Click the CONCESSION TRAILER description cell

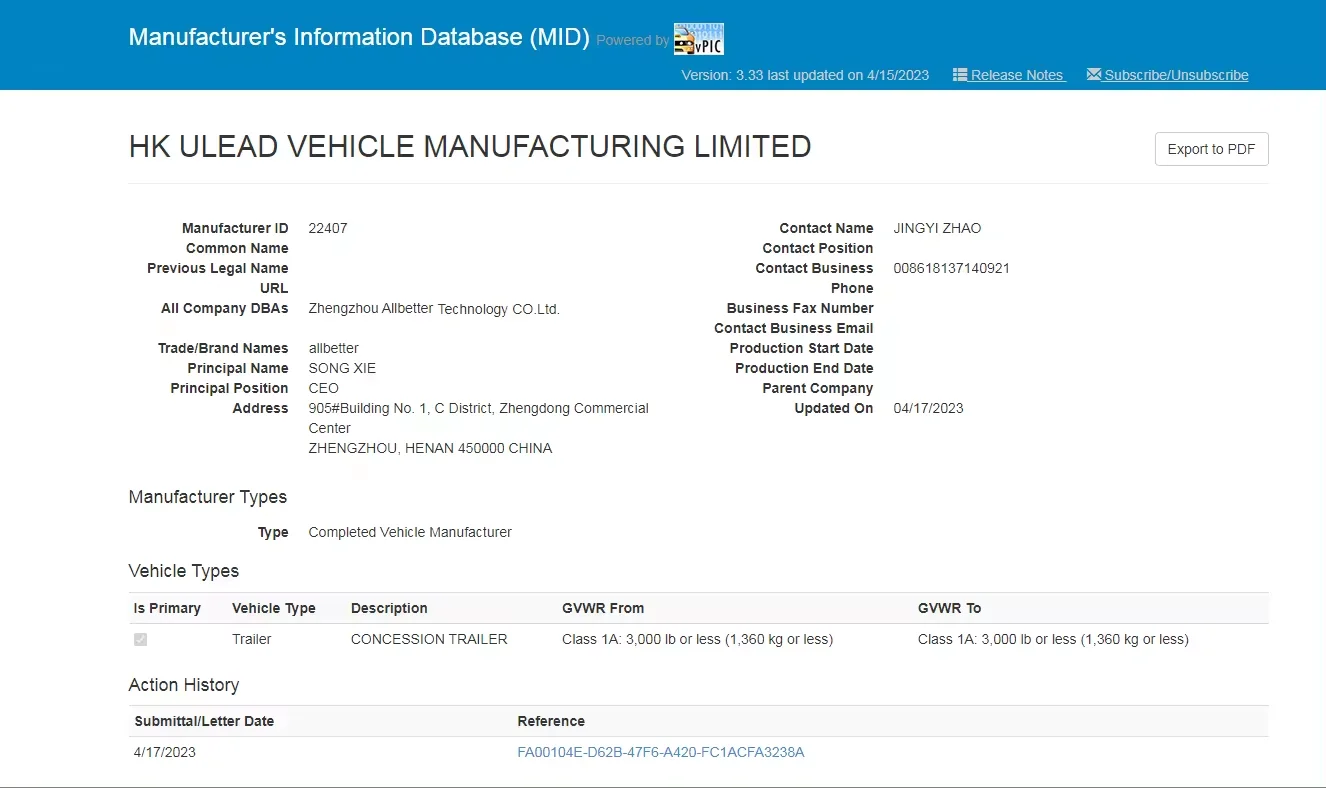tap(429, 639)
